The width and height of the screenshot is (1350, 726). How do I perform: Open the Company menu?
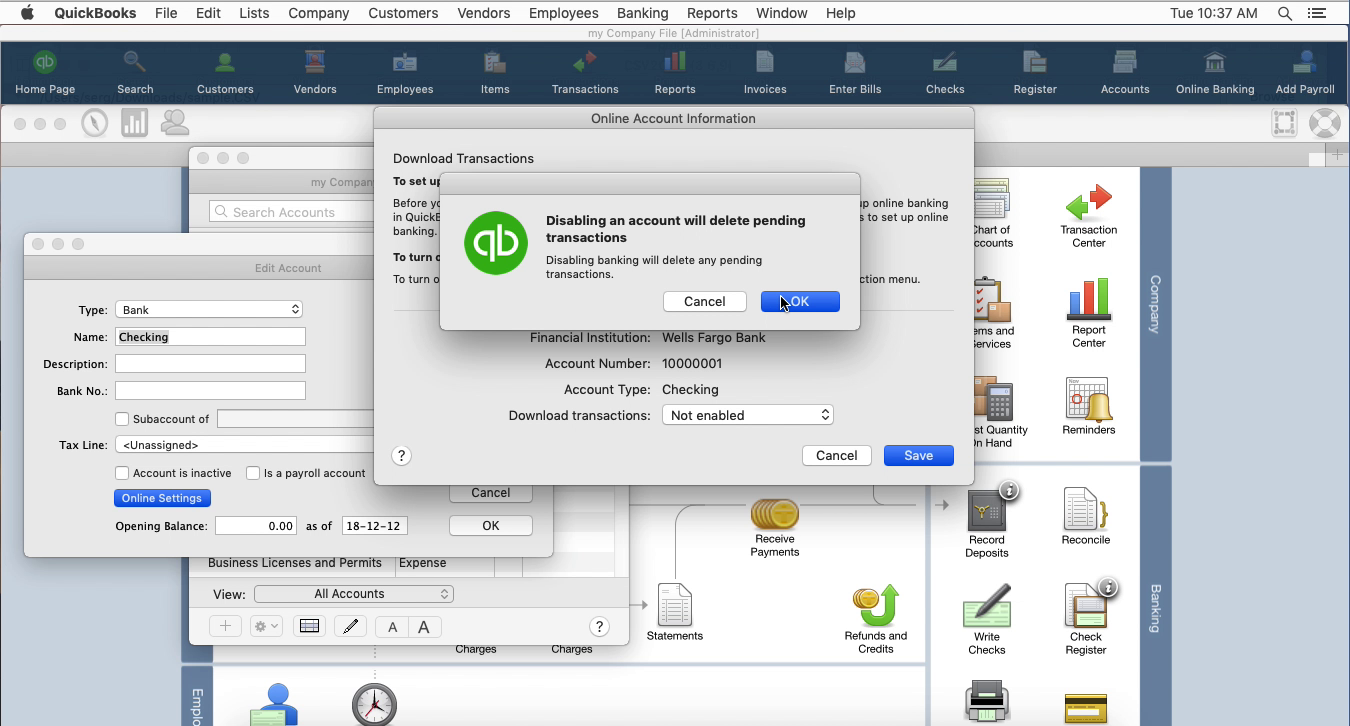coord(318,13)
